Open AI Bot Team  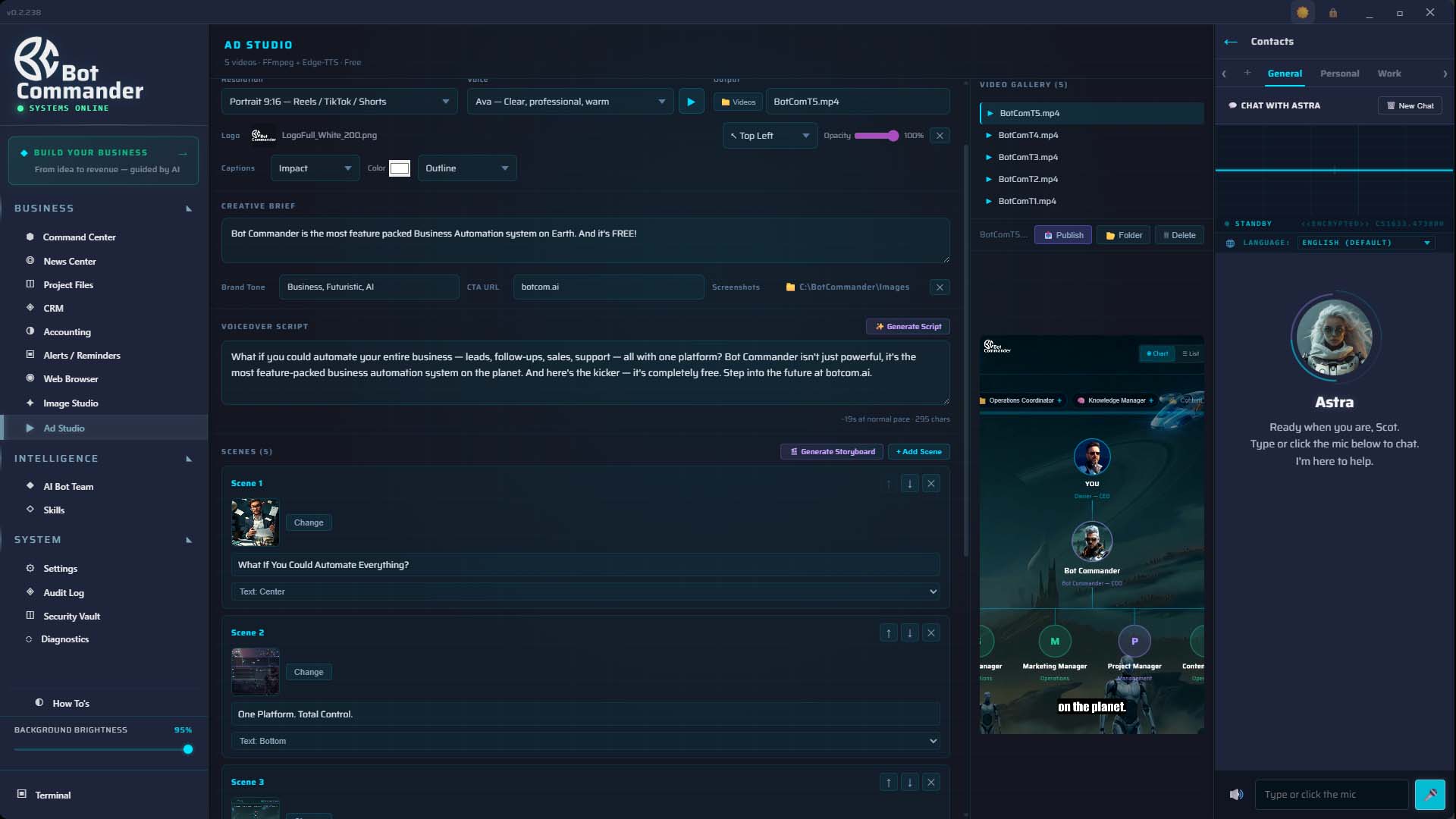pyautogui.click(x=68, y=487)
